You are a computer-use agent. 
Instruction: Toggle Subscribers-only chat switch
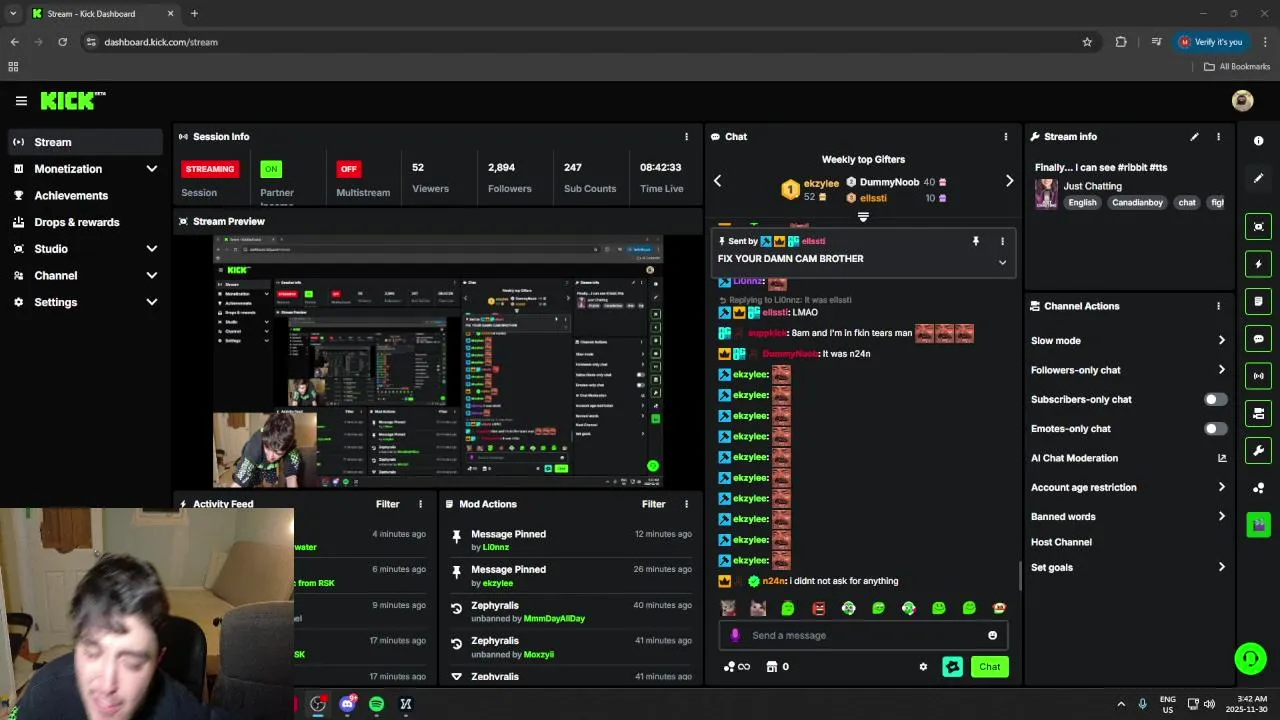[1215, 399]
